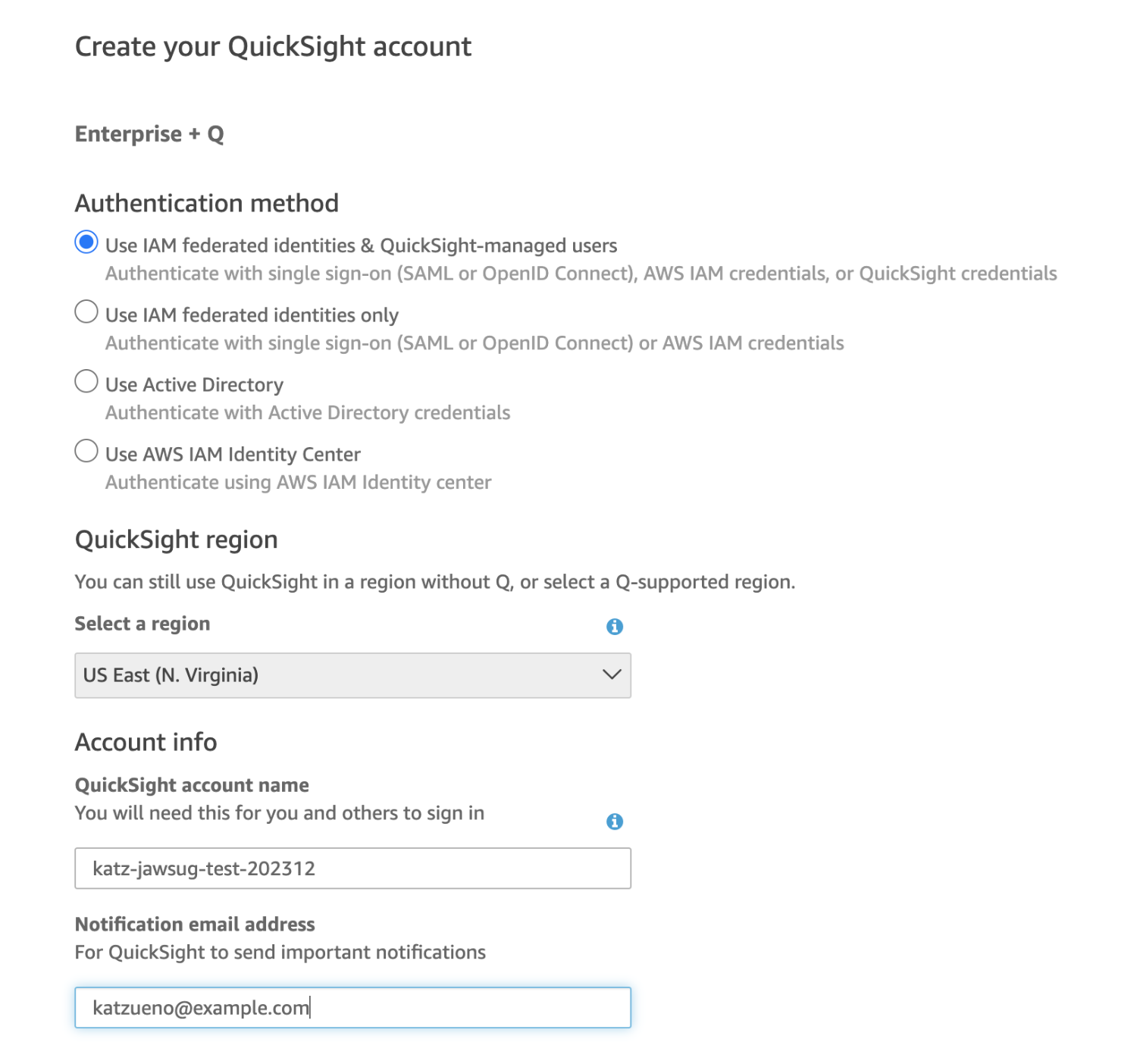1137x1064 pixels.
Task: Click 'Authenticate using AWS IAM Identity center' description
Action: click(298, 483)
